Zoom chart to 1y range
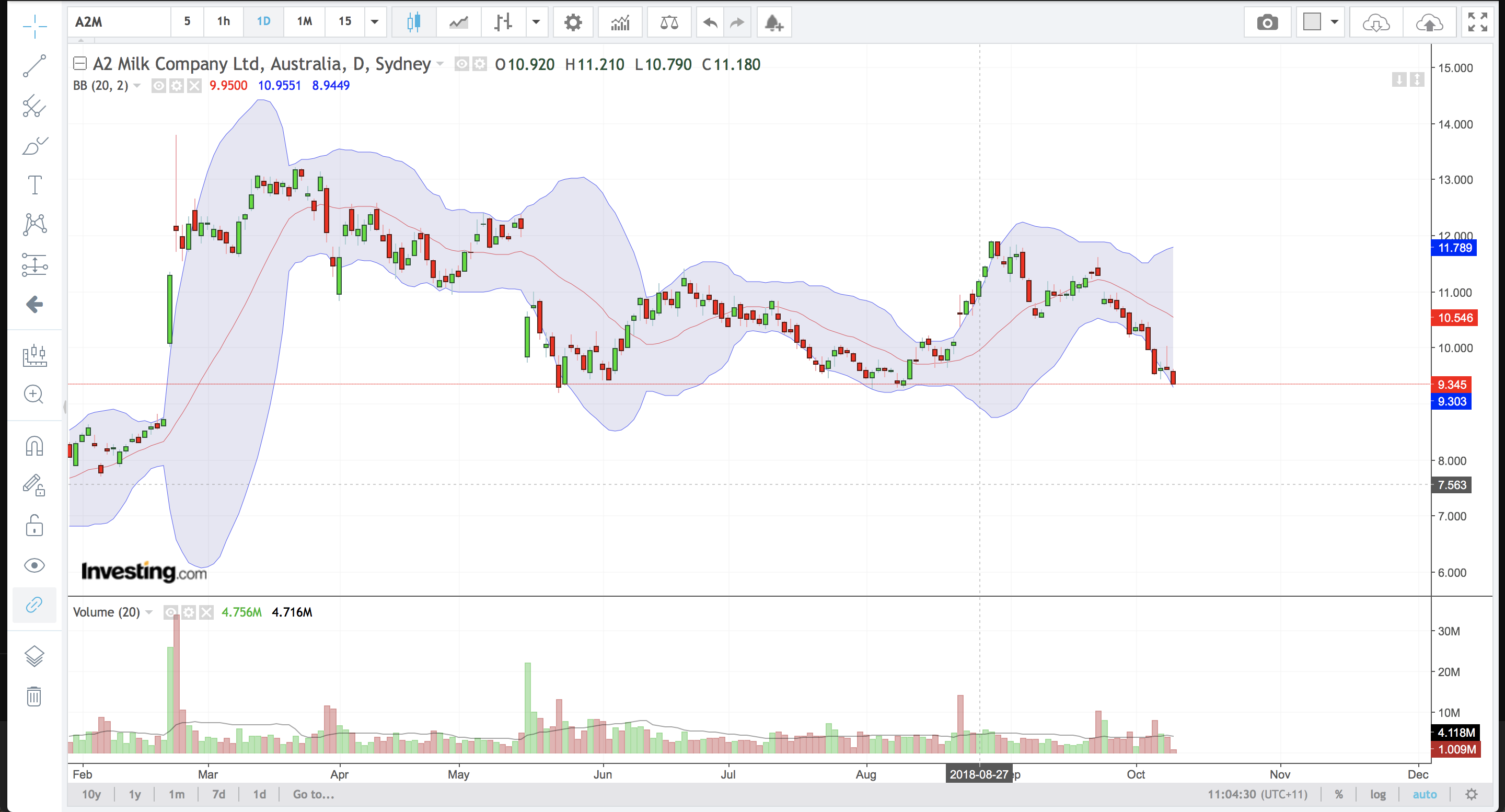This screenshot has width=1505, height=812. point(134,794)
